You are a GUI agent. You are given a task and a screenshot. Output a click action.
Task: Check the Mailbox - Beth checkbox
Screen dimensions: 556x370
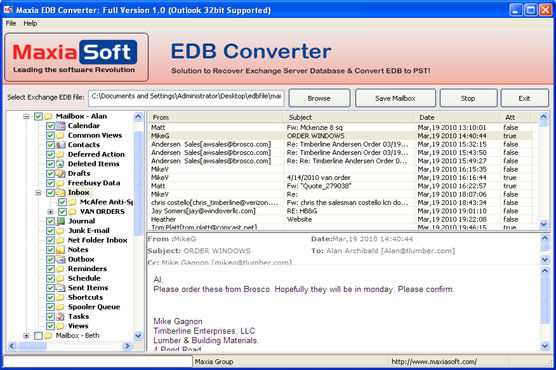click(x=38, y=336)
